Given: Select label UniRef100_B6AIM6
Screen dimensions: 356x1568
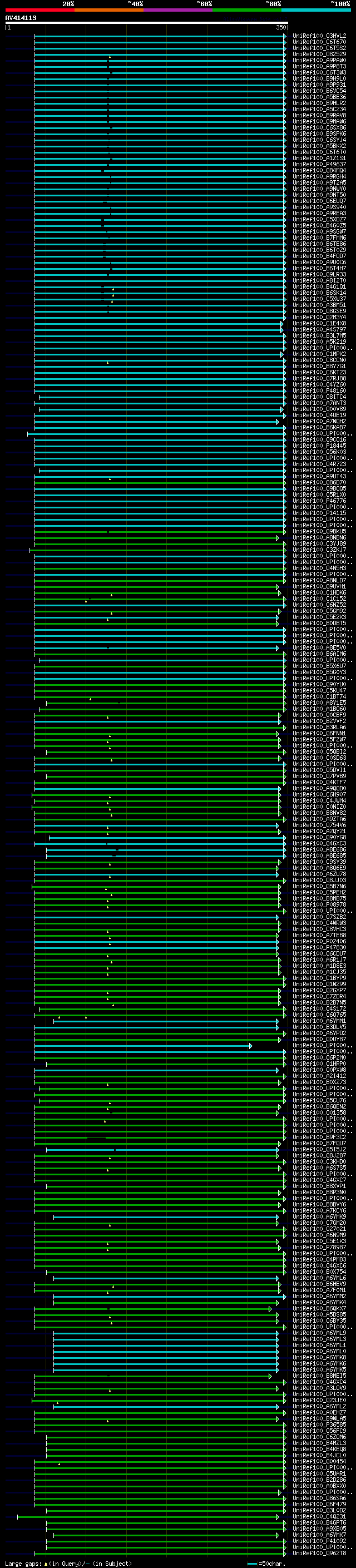Looking at the screenshot, I should tap(319, 654).
